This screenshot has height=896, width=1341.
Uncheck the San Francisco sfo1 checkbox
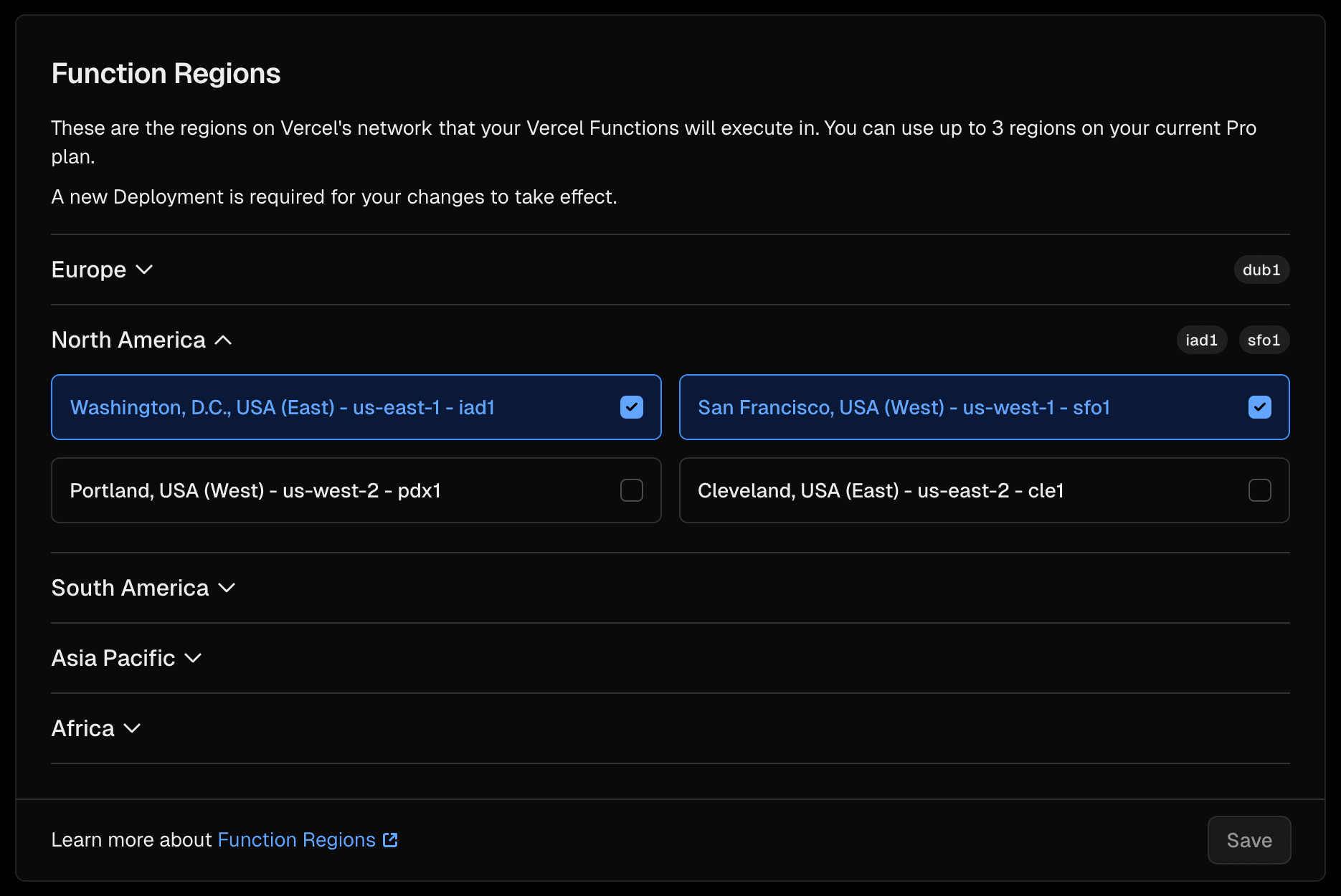tap(1259, 407)
